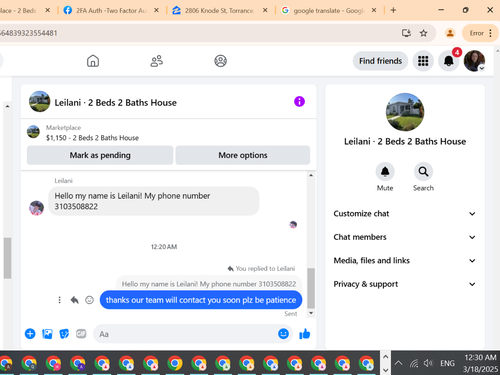Open emoji picker in message box
500x375 pixels.
point(283,334)
